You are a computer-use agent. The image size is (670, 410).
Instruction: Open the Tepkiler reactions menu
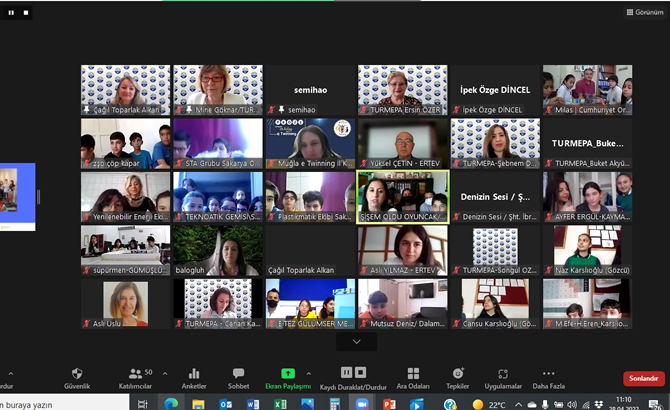[458, 377]
